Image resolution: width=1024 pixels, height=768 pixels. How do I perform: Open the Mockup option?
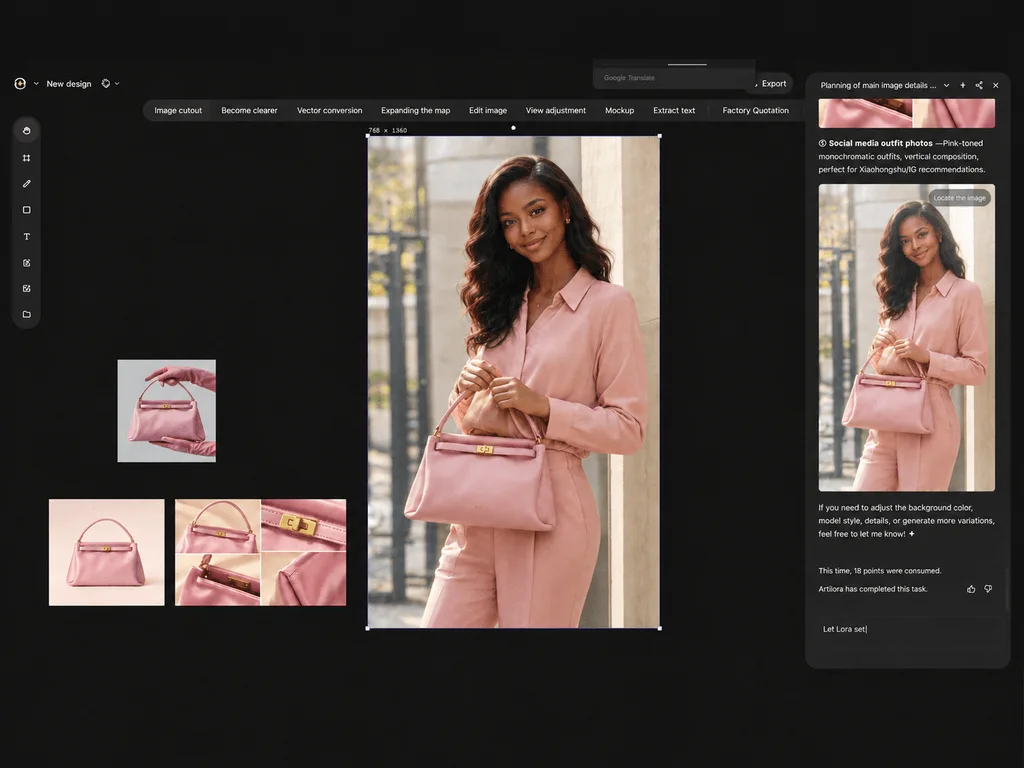coord(620,110)
